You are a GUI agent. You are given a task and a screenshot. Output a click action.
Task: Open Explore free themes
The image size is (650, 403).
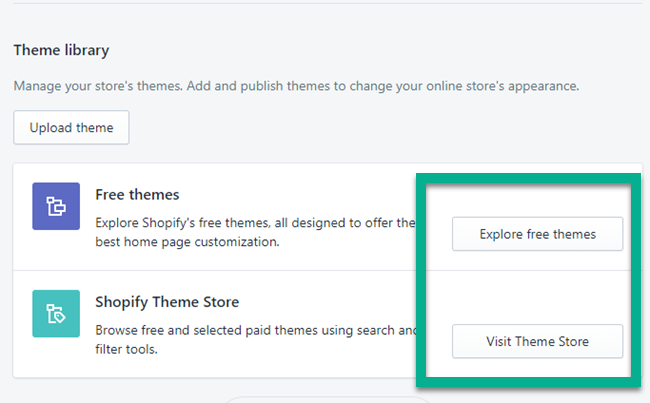537,234
